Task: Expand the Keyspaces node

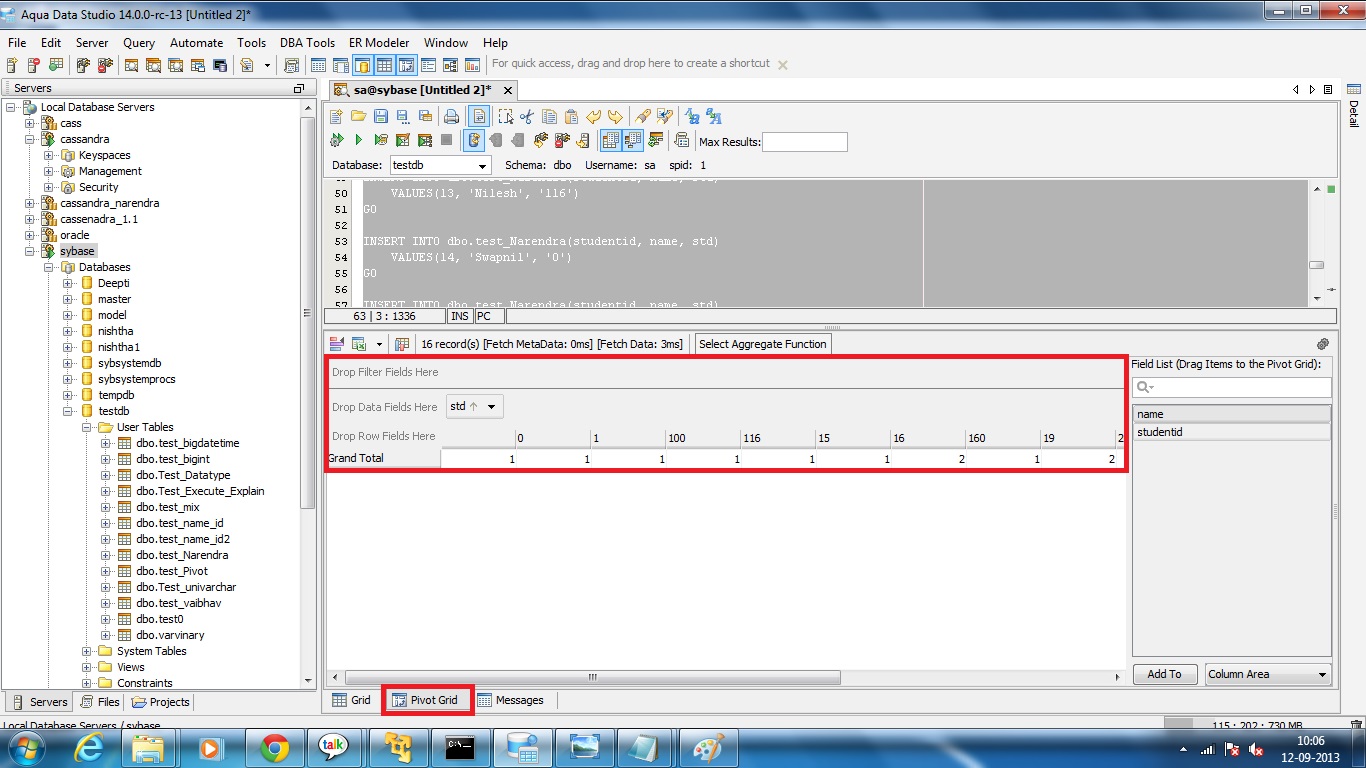Action: (x=49, y=155)
